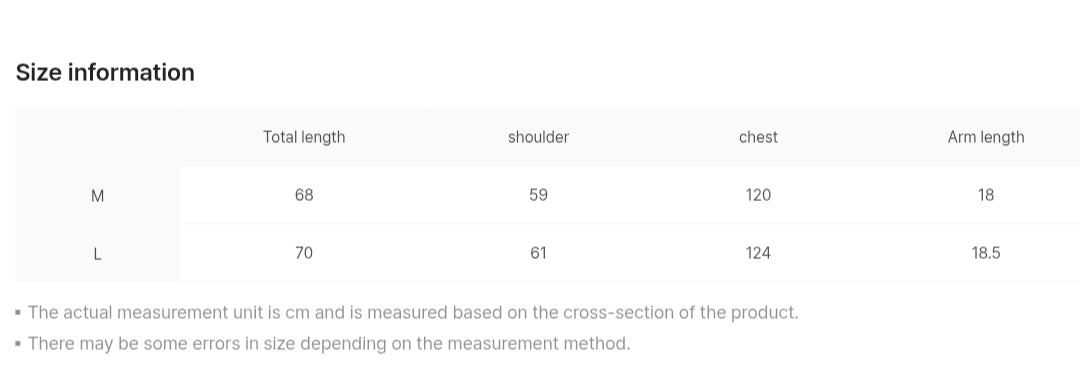The height and width of the screenshot is (380, 1080).
Task: Click the M chest value 120
Action: [x=758, y=195]
